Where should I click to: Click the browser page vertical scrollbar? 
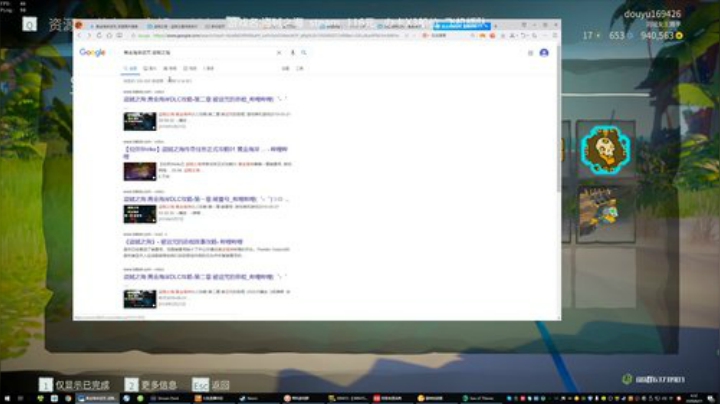pos(558,119)
